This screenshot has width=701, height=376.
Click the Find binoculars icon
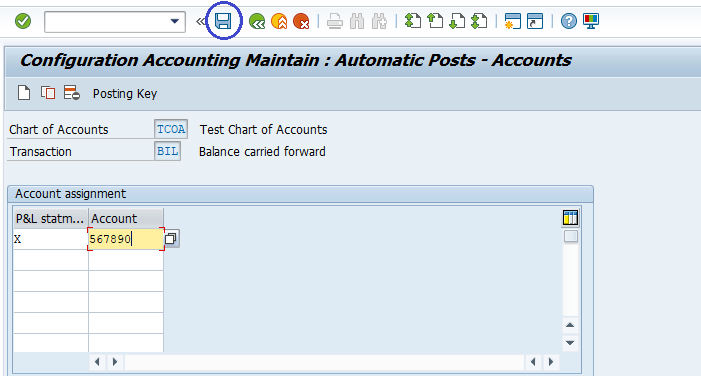coord(357,21)
